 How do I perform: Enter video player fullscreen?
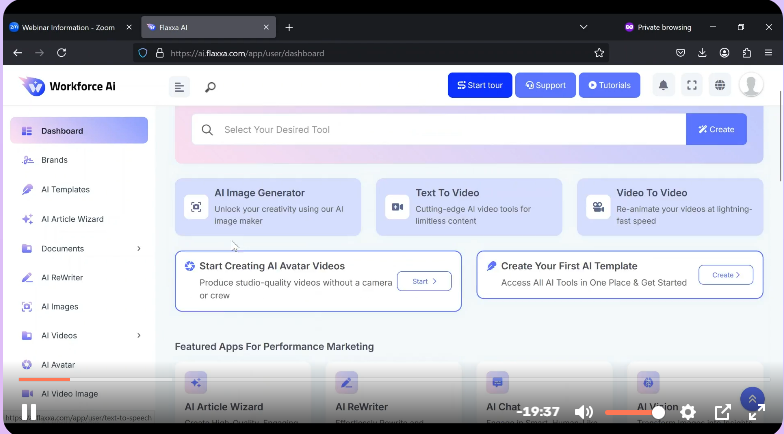756,412
